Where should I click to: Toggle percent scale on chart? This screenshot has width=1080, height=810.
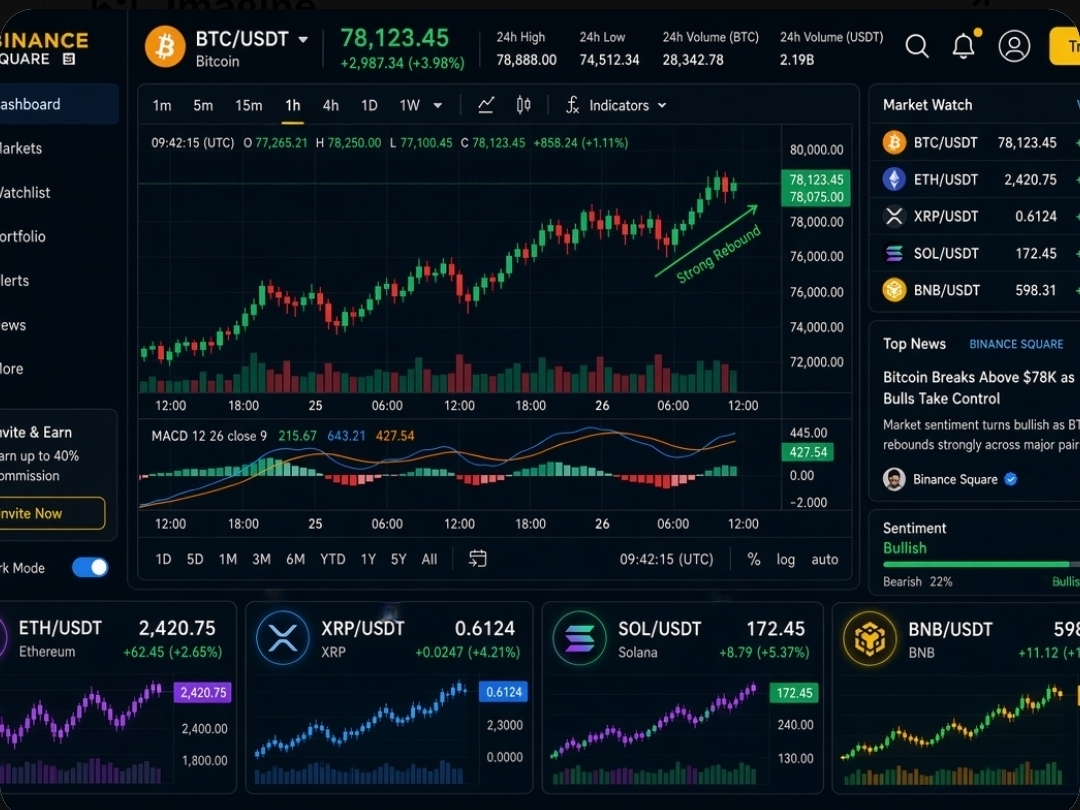[754, 559]
